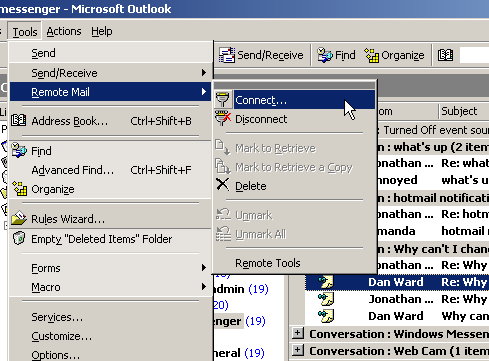Open the Help menu
489x361 pixels.
coord(102,31)
